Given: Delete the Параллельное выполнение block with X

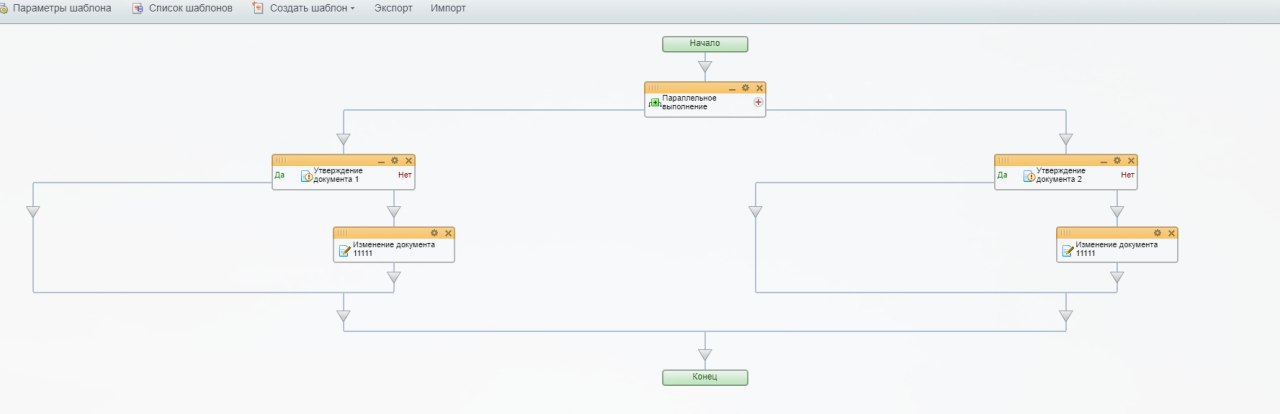Looking at the screenshot, I should [758, 88].
